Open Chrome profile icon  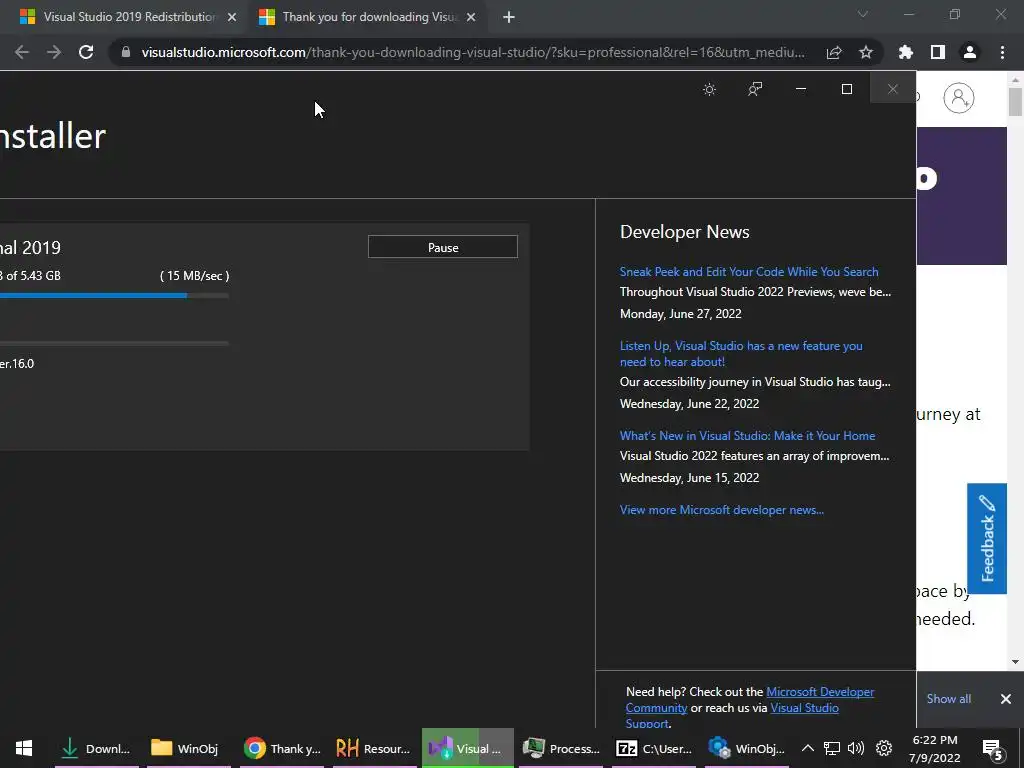(x=970, y=52)
